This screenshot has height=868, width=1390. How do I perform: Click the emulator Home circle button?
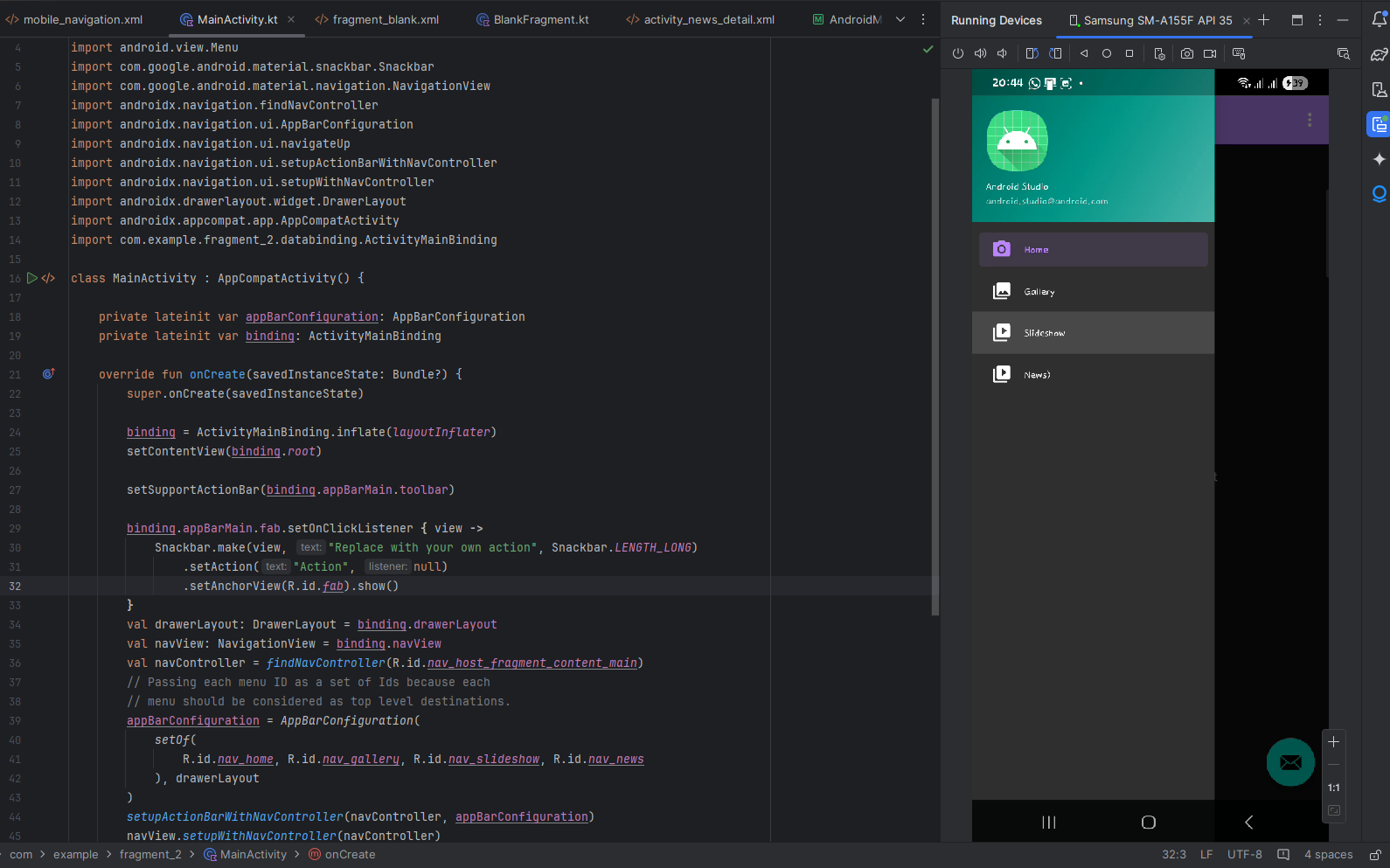click(x=1107, y=53)
